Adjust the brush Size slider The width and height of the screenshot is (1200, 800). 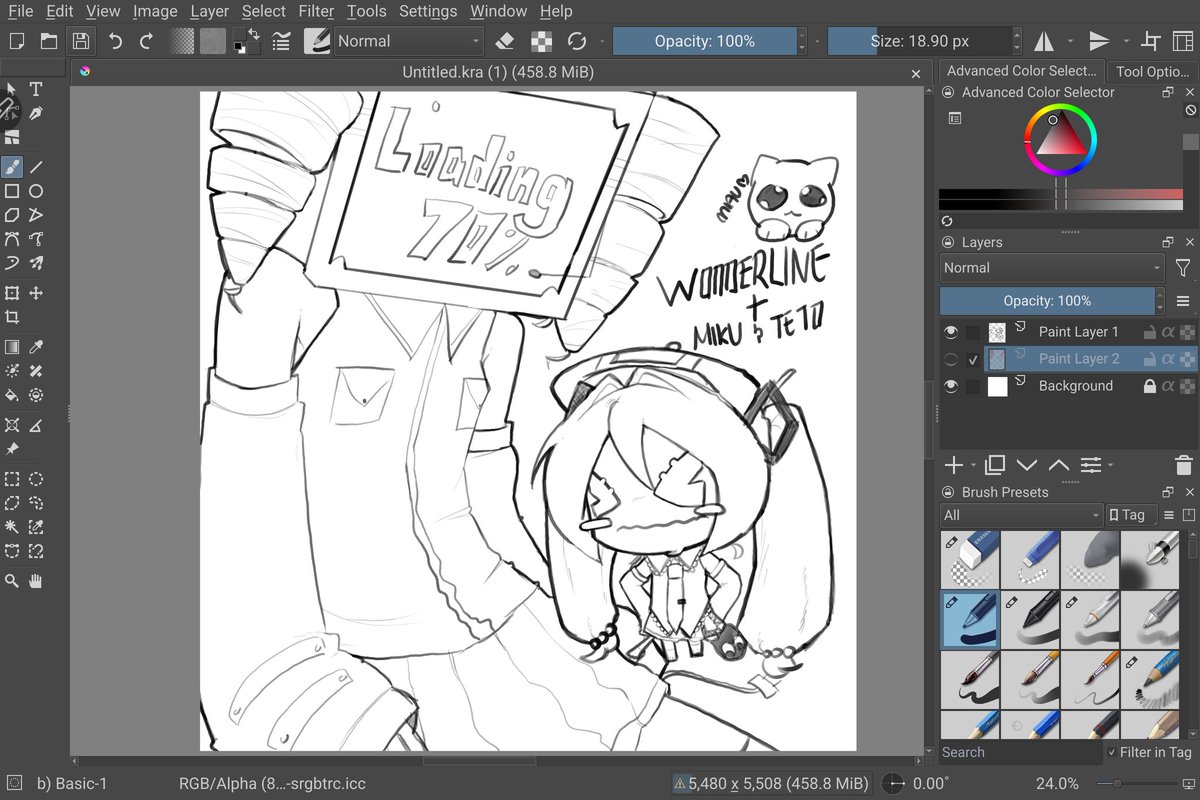point(920,41)
